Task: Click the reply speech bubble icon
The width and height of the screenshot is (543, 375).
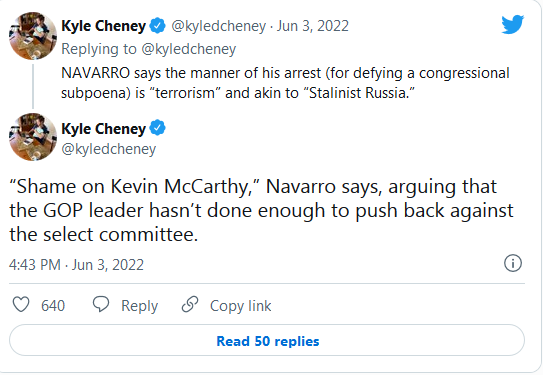Action: (101, 305)
